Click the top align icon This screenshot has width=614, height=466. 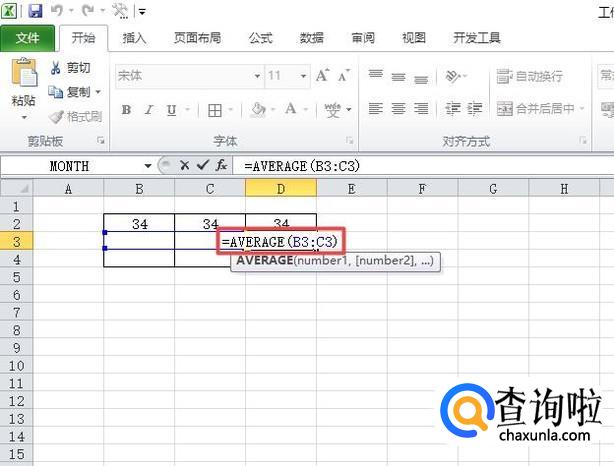[376, 74]
